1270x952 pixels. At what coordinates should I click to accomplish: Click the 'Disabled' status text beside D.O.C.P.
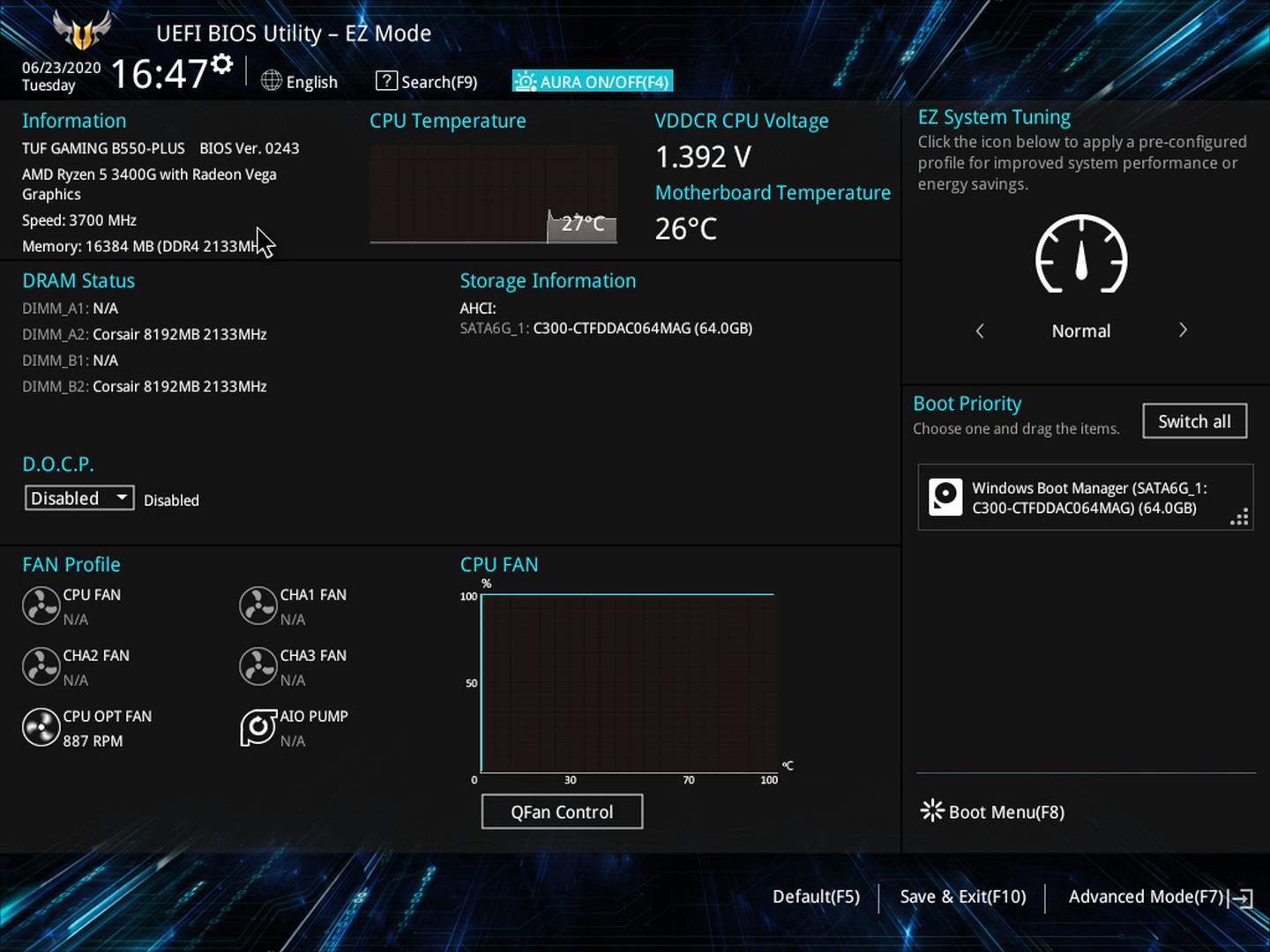pos(171,501)
